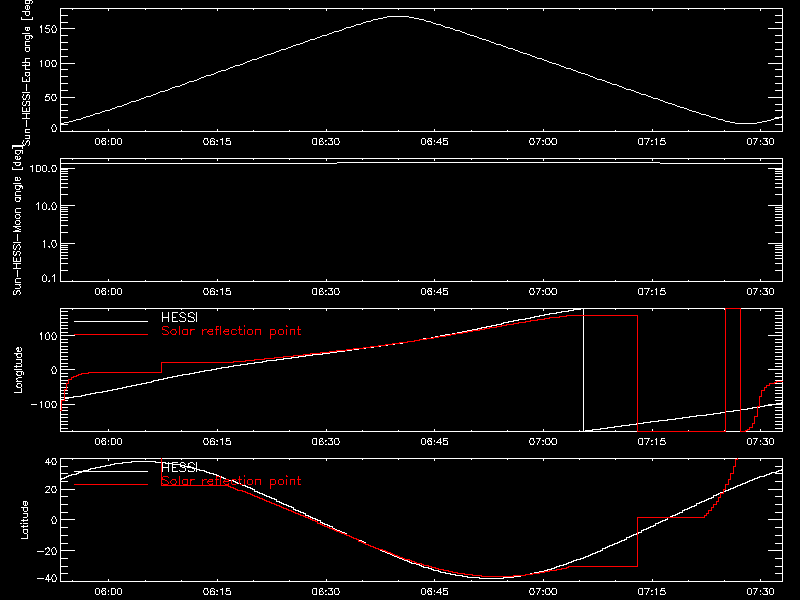Click red legend line sample in Latitude plot

(111, 484)
